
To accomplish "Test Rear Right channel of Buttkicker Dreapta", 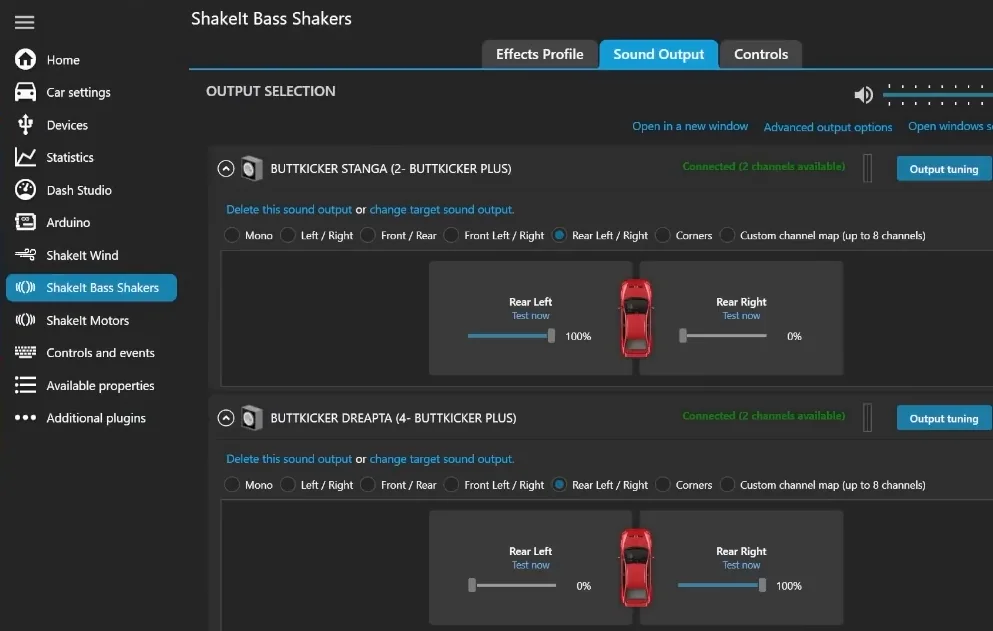I will (x=741, y=565).
